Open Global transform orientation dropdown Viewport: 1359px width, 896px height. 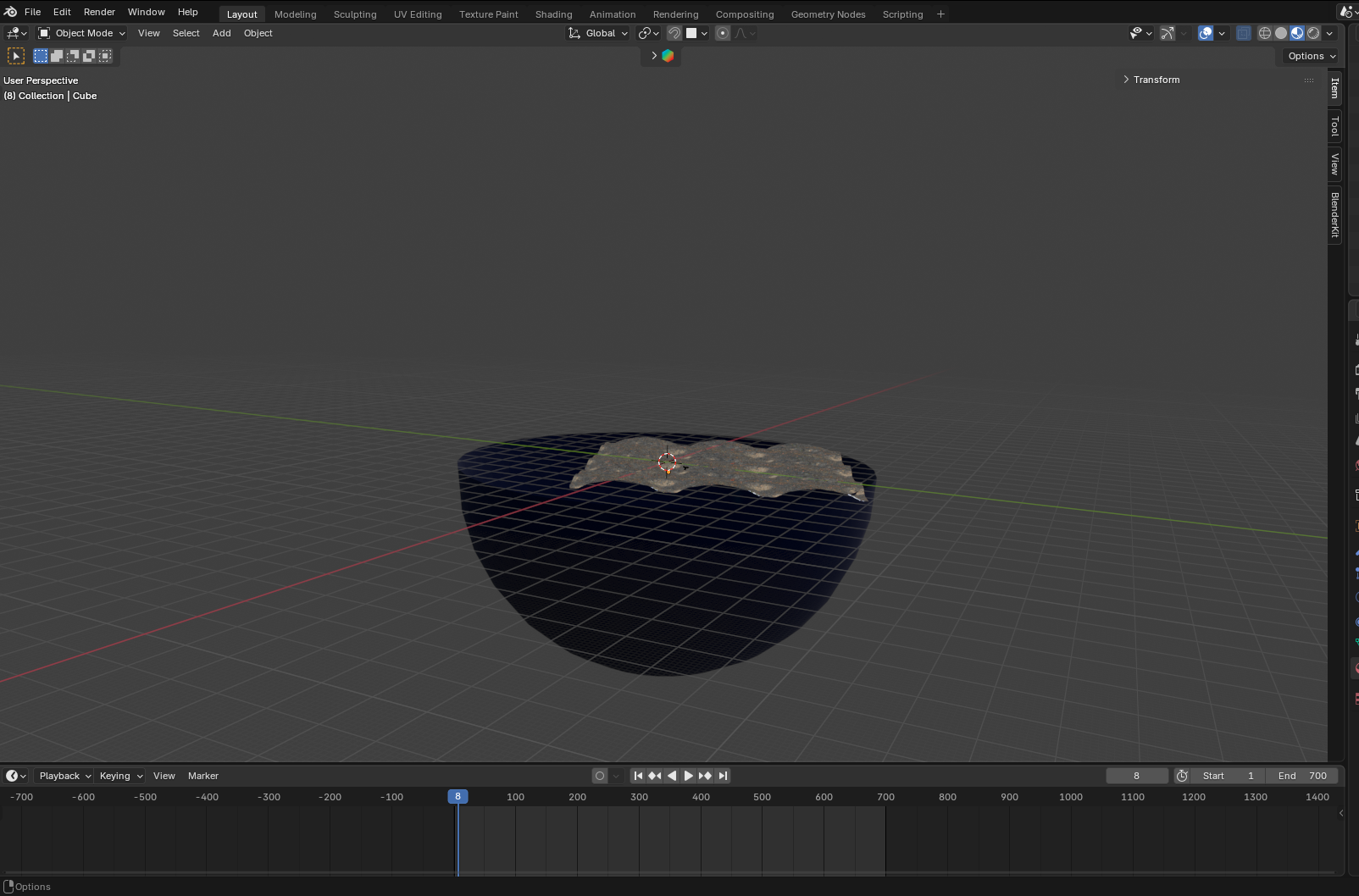pyautogui.click(x=598, y=33)
